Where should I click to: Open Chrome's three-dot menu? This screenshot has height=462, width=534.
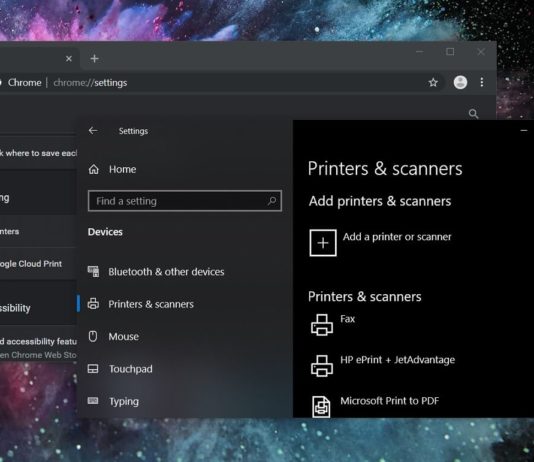[x=482, y=82]
